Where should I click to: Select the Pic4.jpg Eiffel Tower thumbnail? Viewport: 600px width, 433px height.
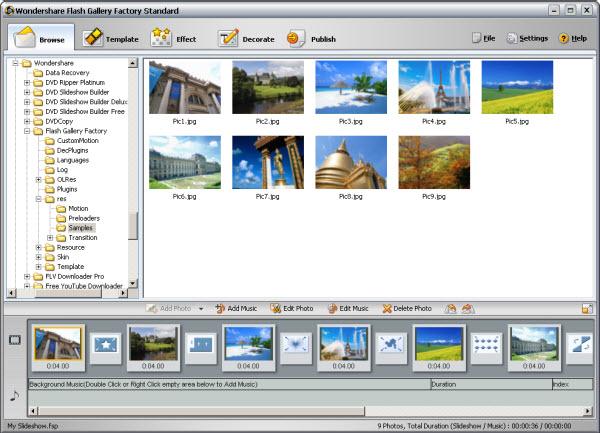pyautogui.click(x=434, y=87)
